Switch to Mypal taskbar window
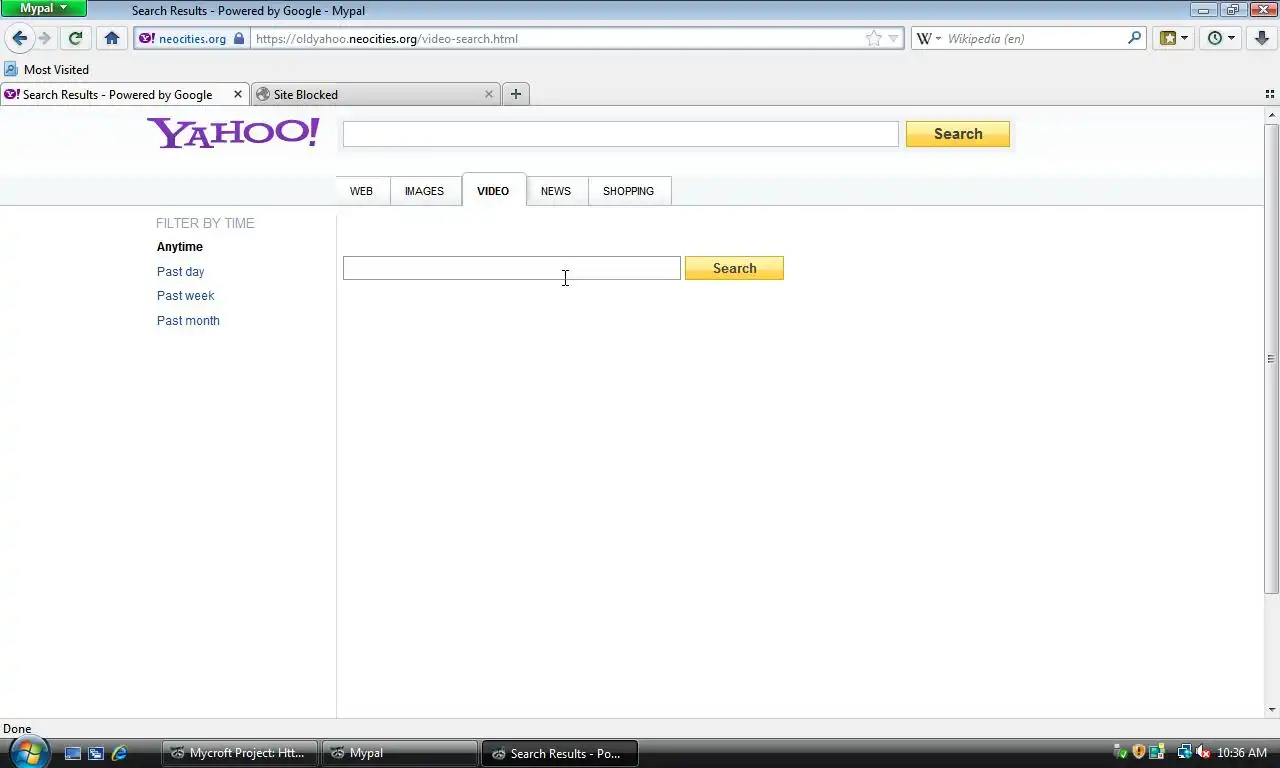 (x=400, y=753)
